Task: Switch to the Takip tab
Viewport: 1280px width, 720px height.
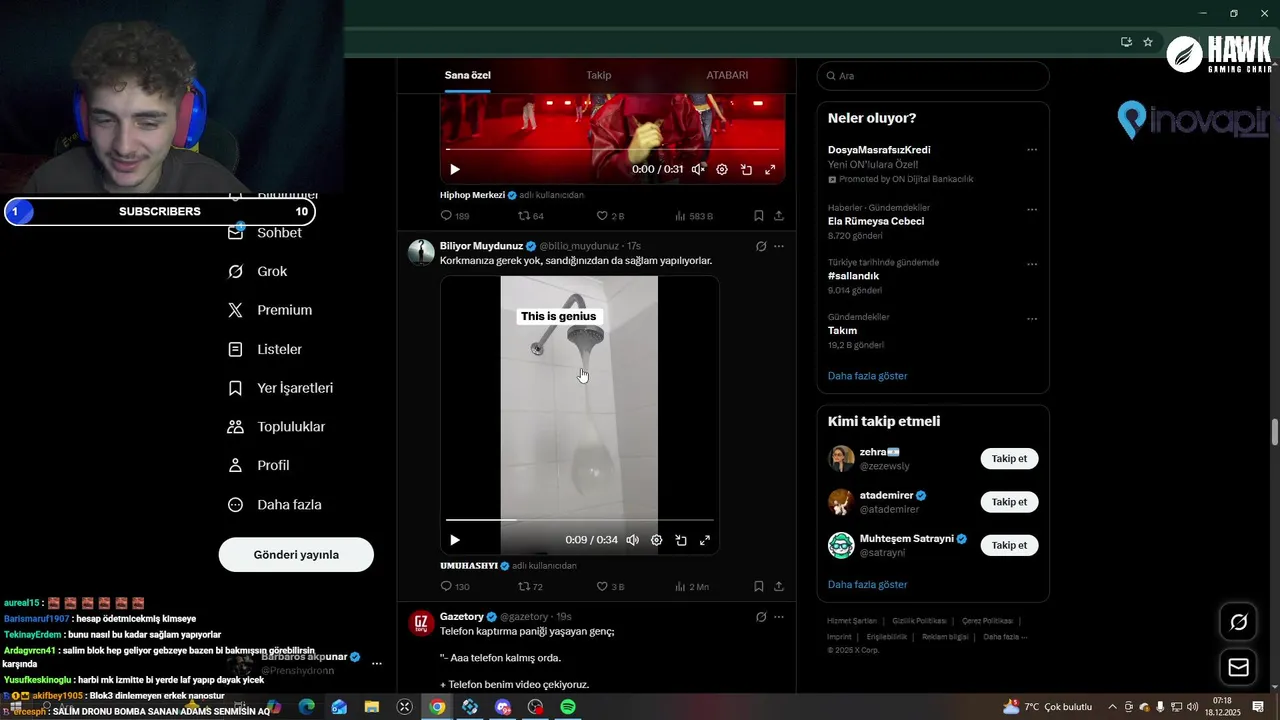Action: pyautogui.click(x=599, y=75)
